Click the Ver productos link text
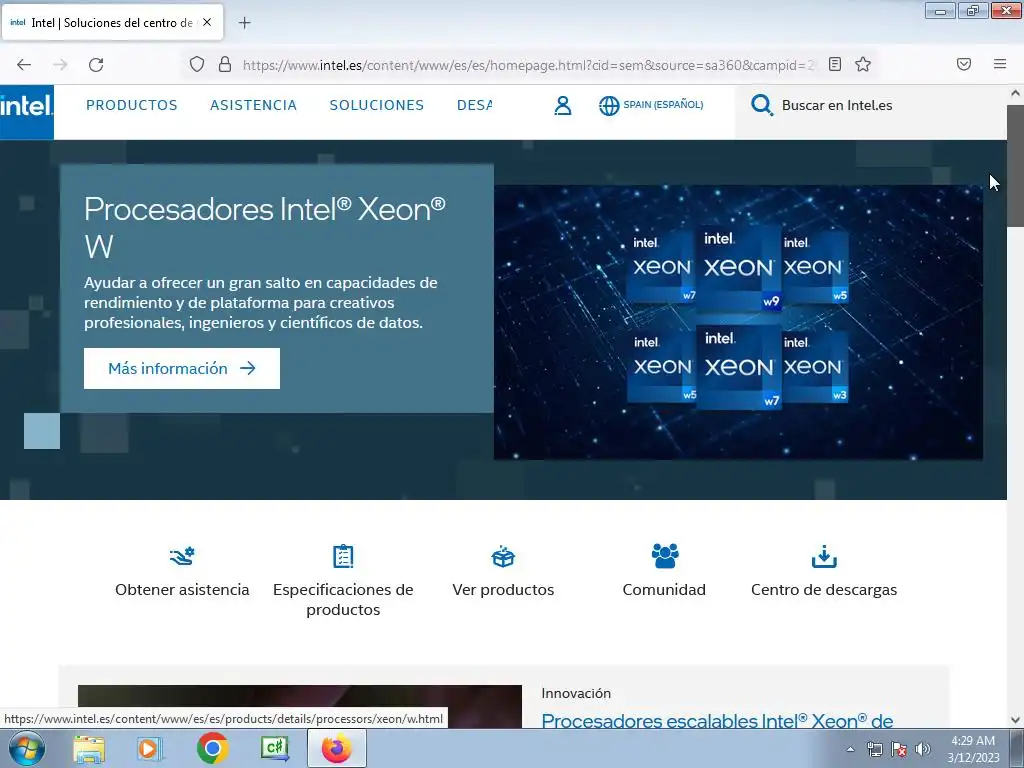Viewport: 1024px width, 768px height. pos(503,590)
